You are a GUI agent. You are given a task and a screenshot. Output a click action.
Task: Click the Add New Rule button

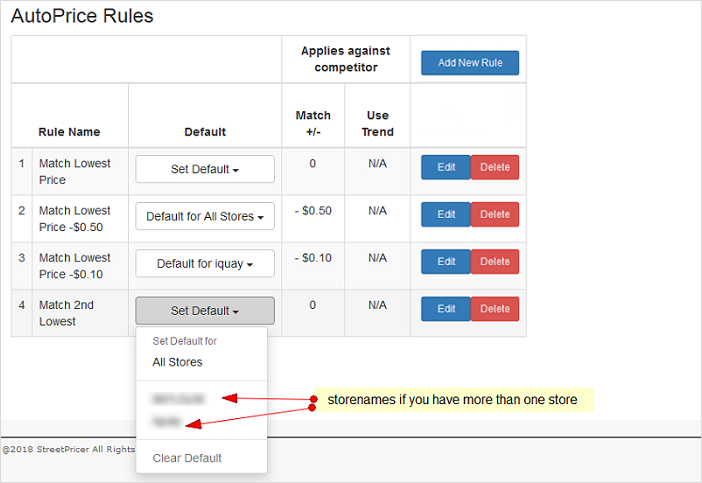click(470, 63)
